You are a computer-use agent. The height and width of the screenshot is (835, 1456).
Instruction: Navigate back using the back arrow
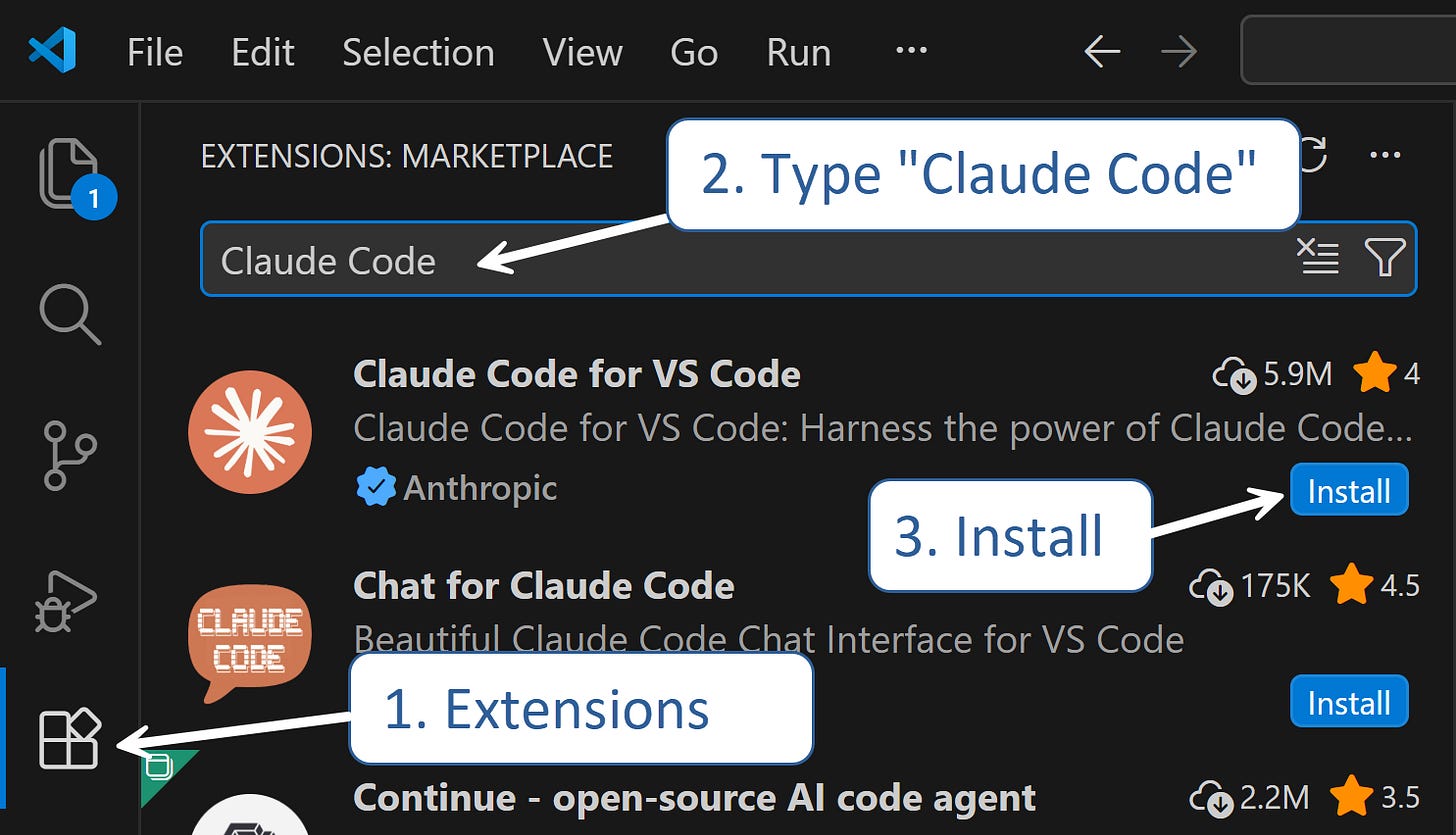[1101, 52]
